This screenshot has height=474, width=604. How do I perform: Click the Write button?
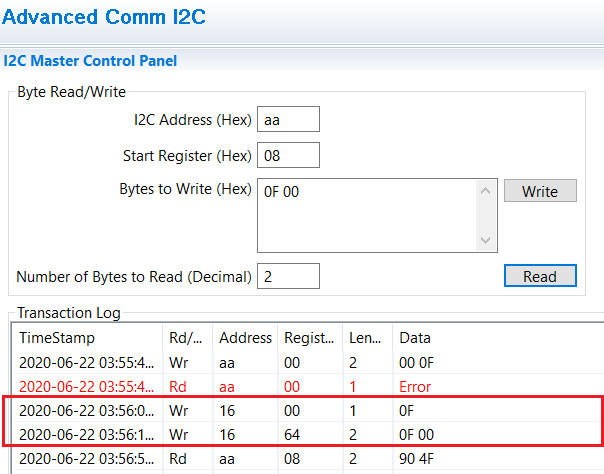[540, 191]
